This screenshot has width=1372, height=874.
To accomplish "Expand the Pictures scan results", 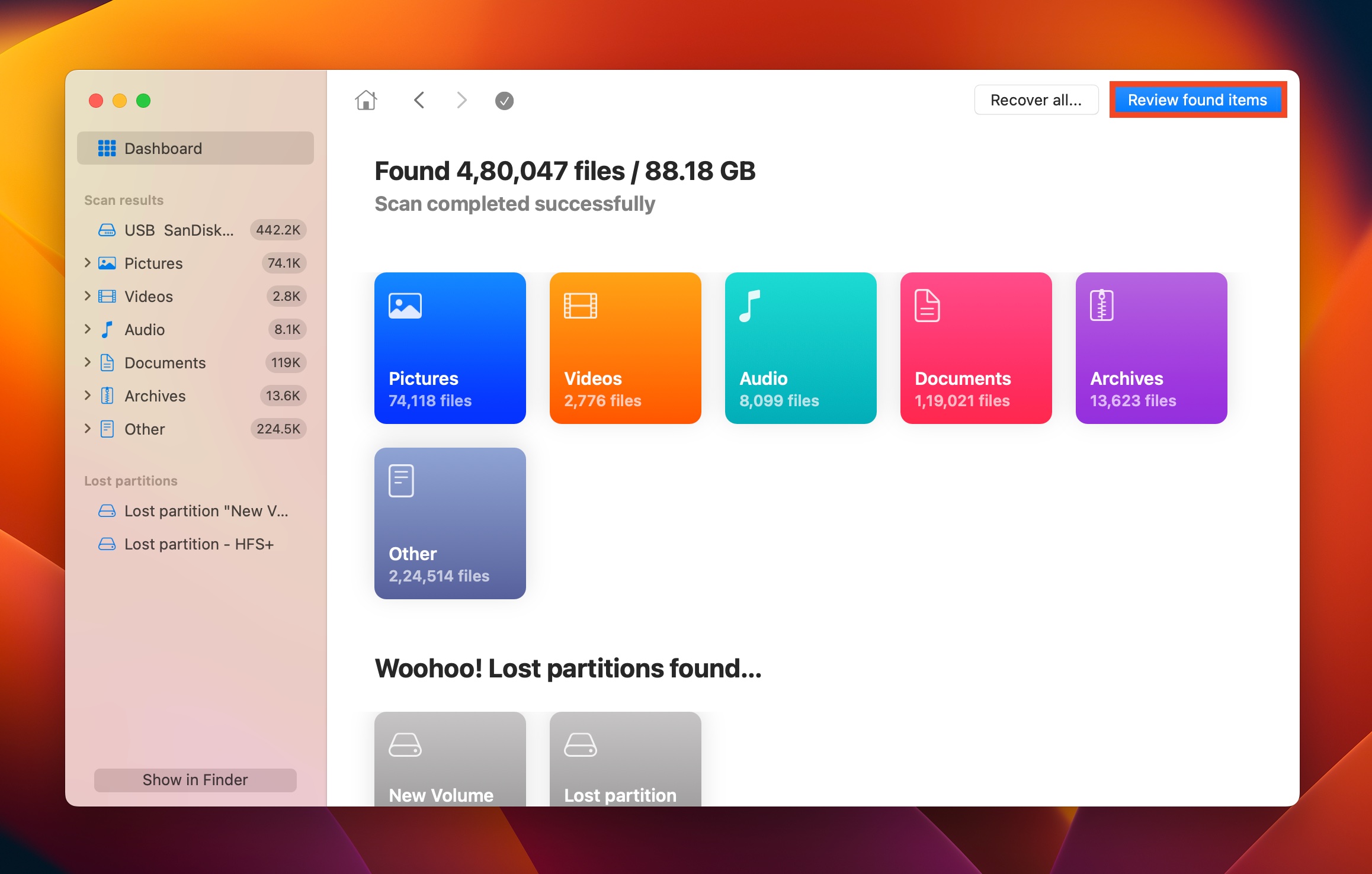I will 87,263.
